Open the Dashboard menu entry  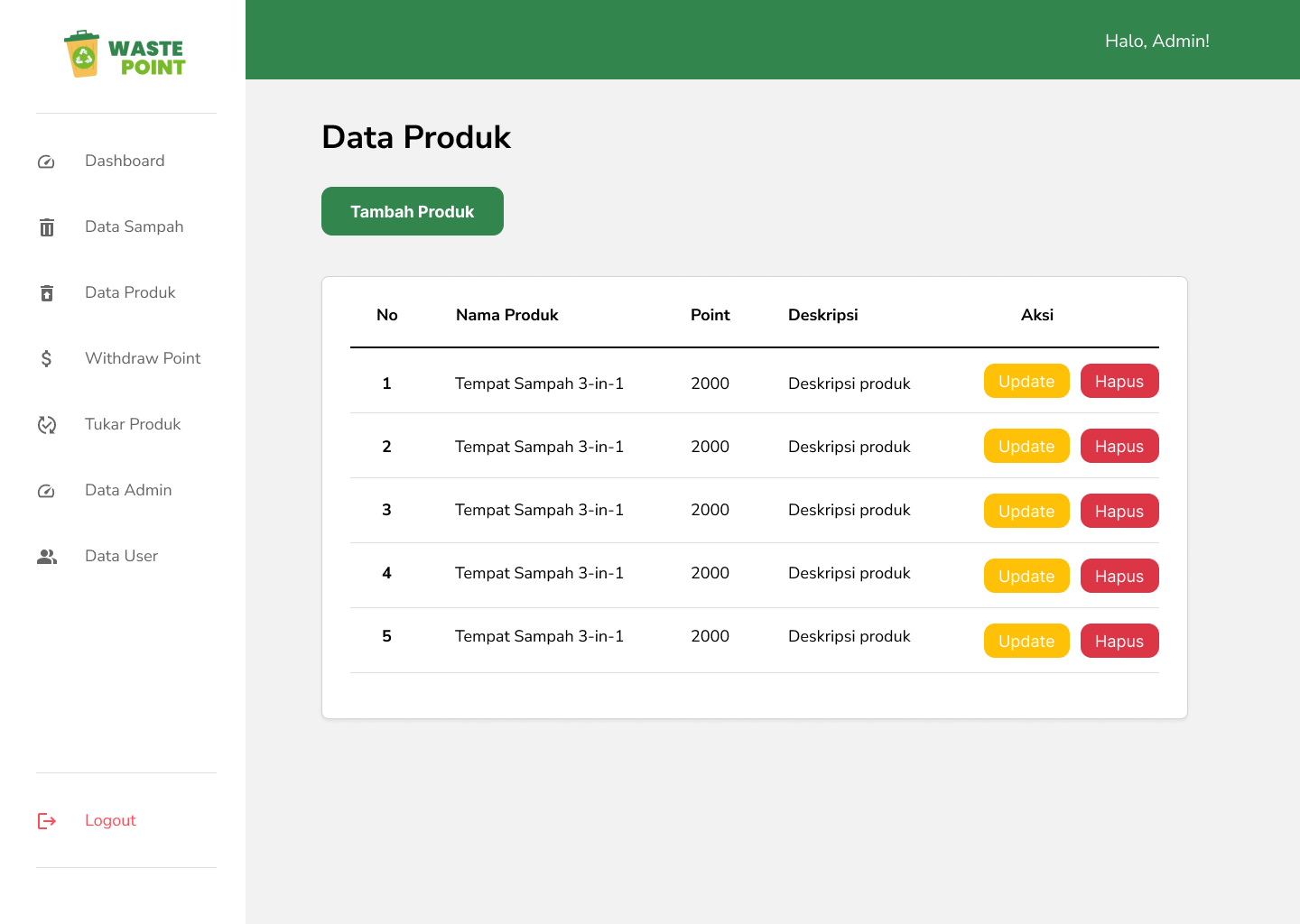coord(125,161)
